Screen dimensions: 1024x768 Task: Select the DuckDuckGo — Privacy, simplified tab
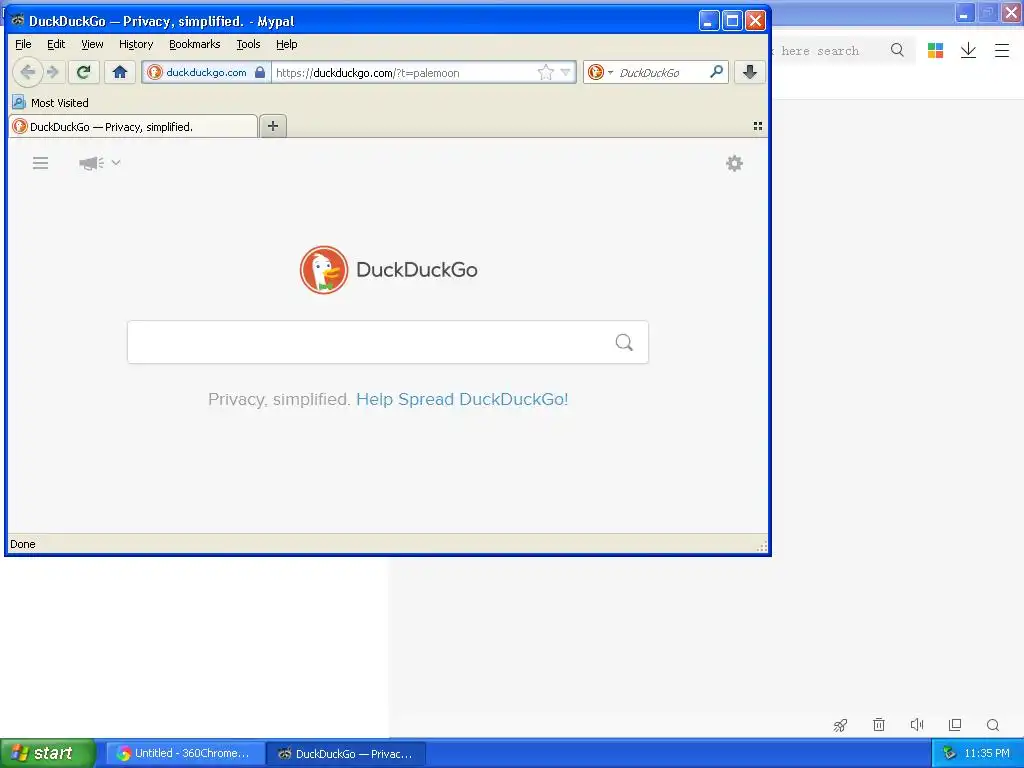133,126
